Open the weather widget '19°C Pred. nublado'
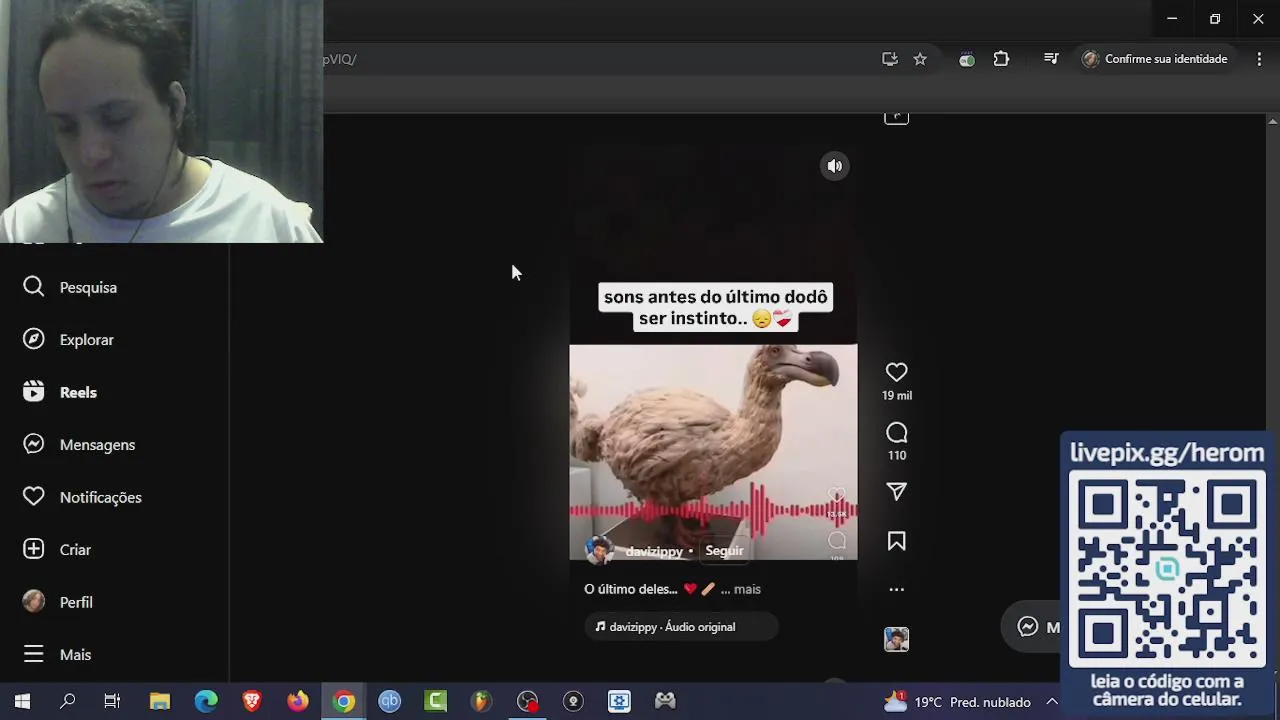 pyautogui.click(x=957, y=702)
